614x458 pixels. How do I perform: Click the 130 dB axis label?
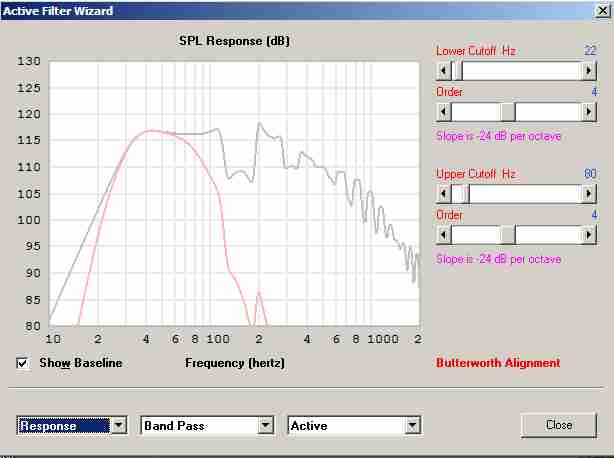(x=29, y=61)
